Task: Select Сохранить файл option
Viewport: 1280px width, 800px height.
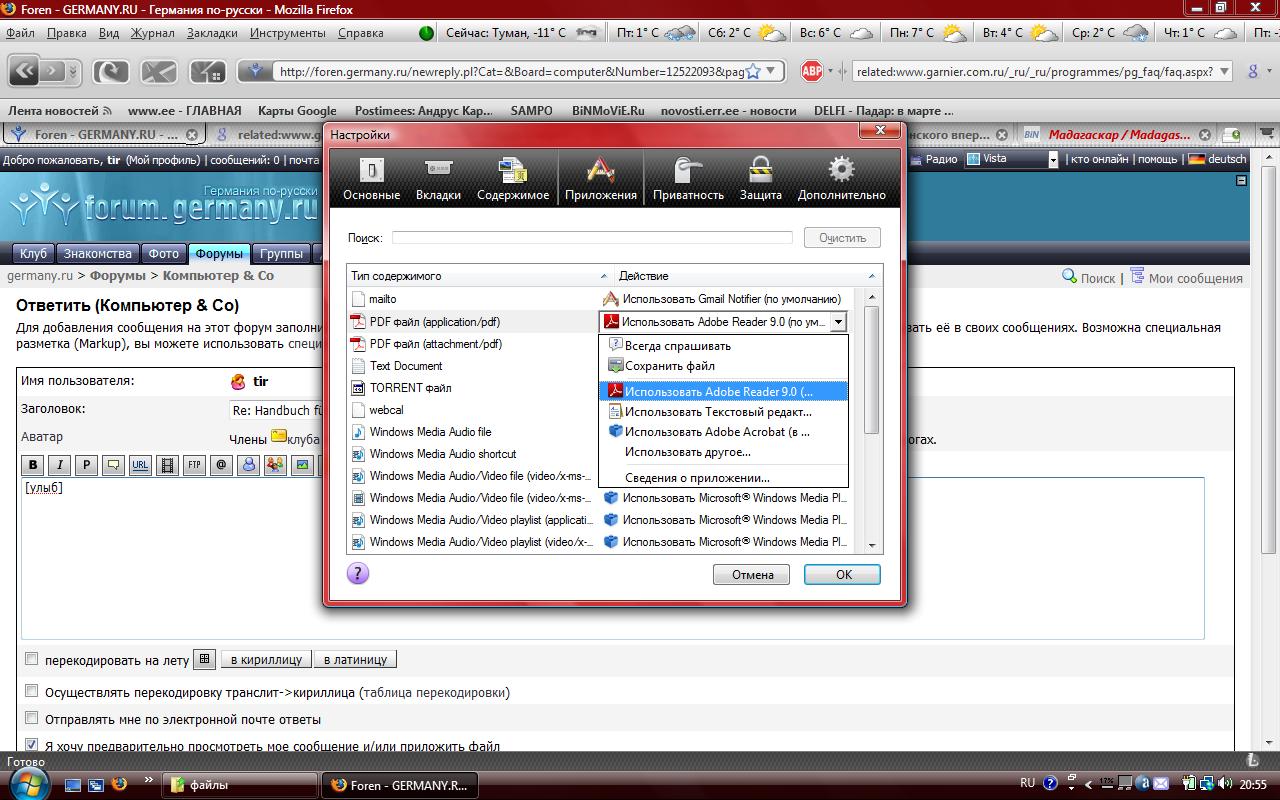Action: coord(723,366)
